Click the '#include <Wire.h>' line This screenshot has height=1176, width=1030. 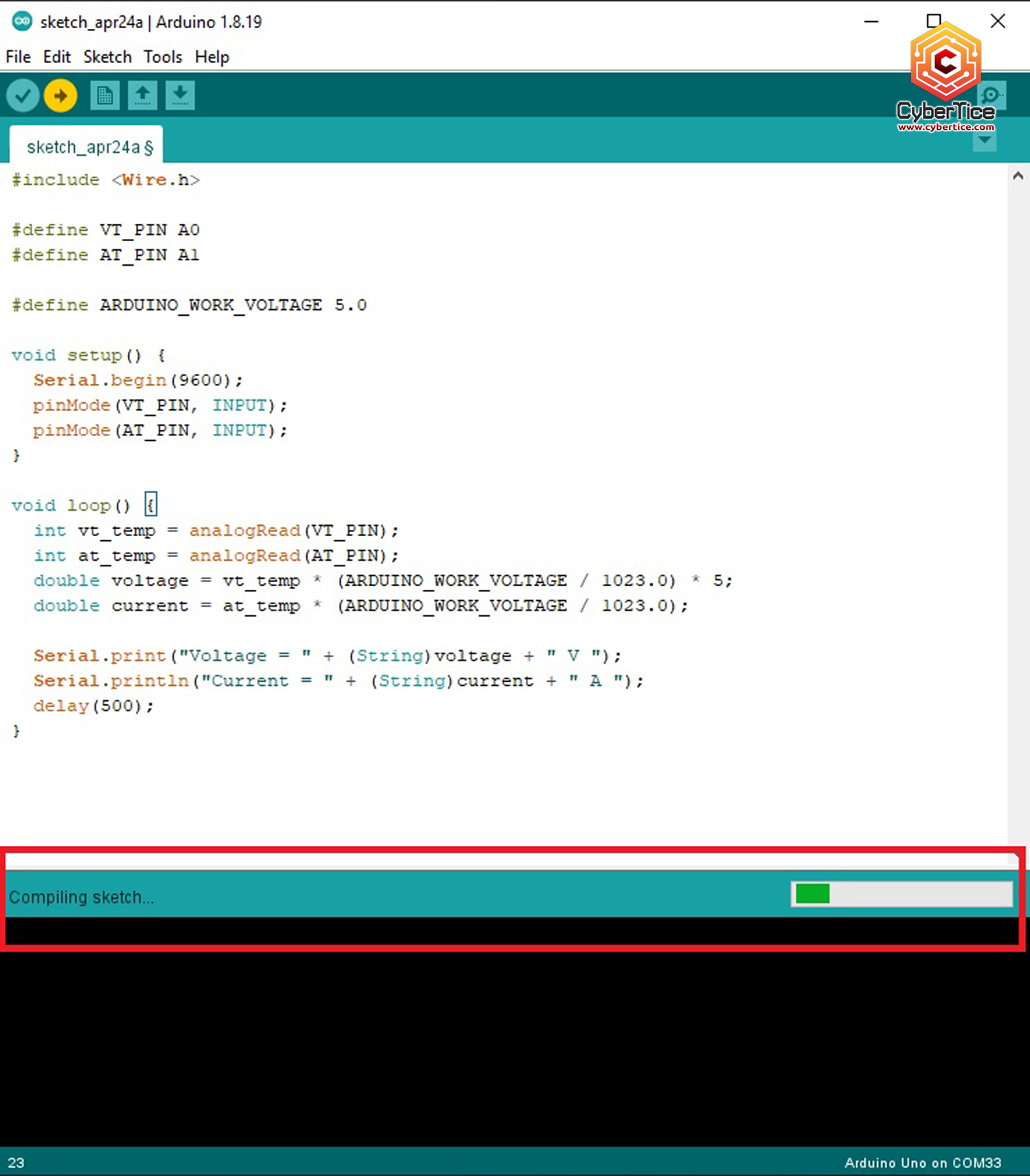(106, 180)
